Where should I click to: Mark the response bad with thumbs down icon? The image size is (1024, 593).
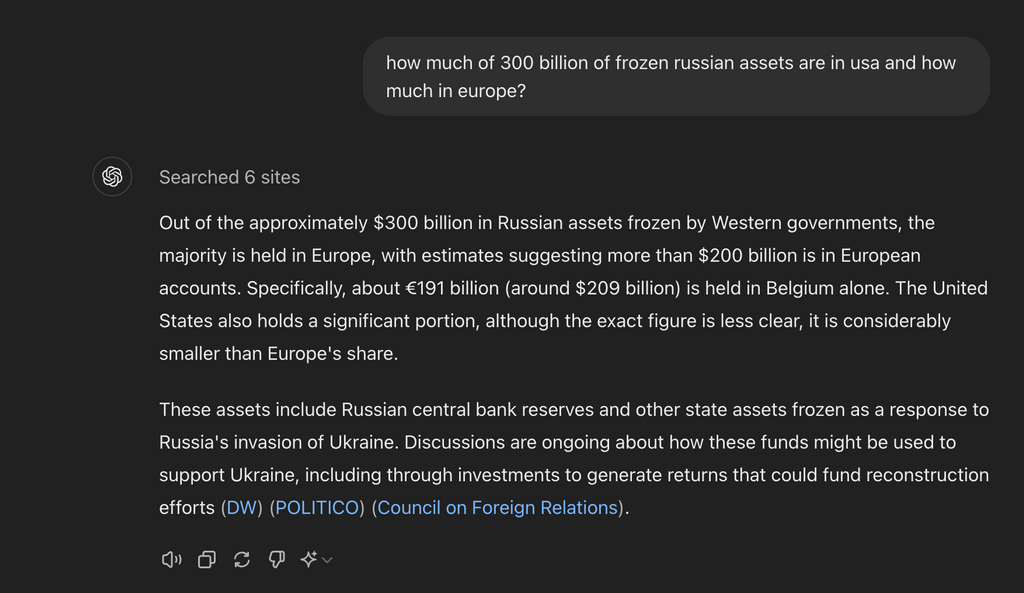[277, 560]
